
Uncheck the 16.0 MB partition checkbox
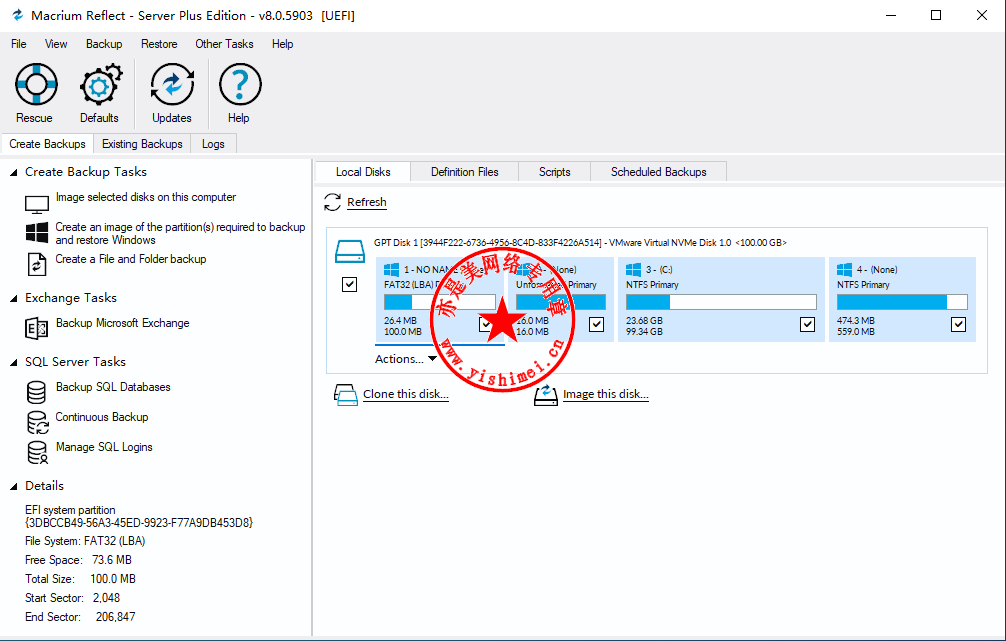coord(597,325)
